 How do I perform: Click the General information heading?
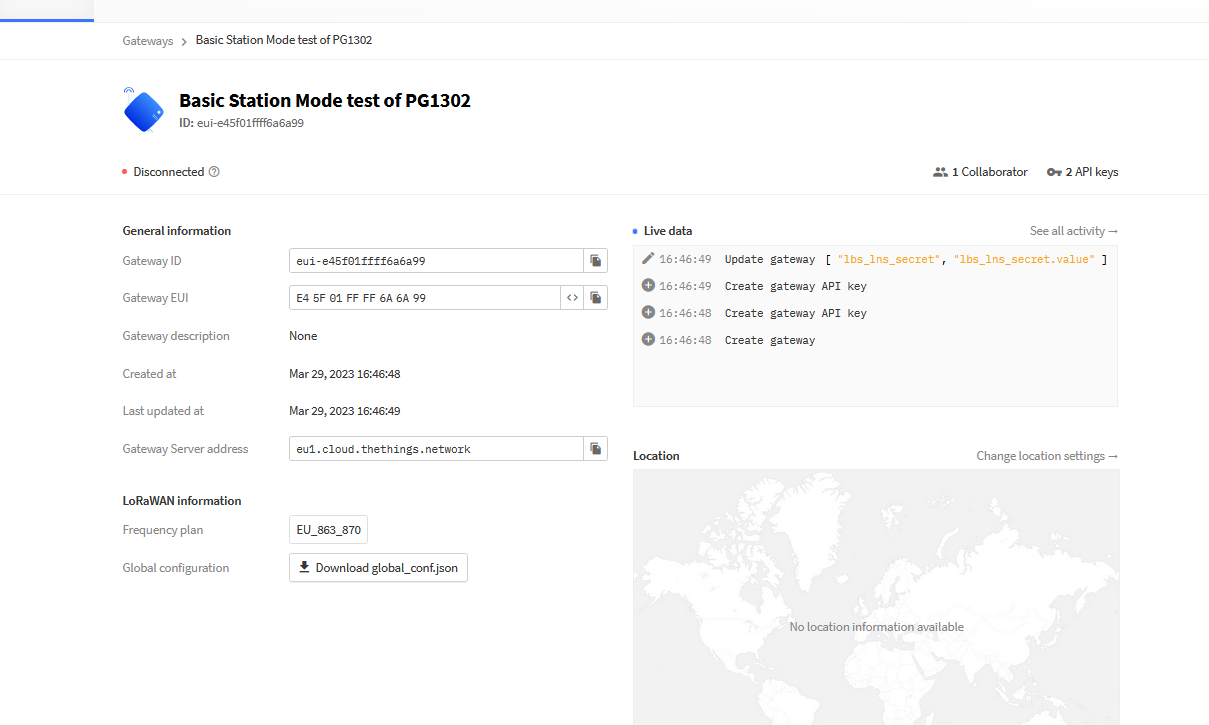177,231
